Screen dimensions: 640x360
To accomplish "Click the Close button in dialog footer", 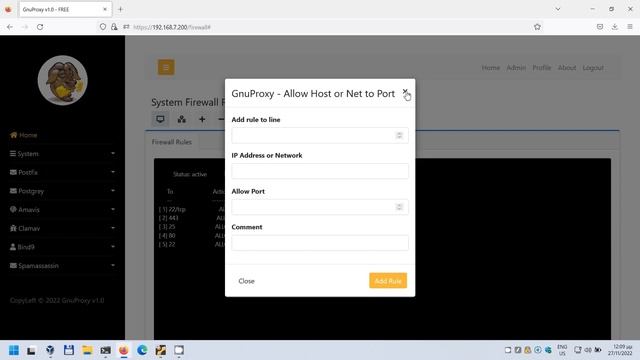I will click(x=247, y=281).
